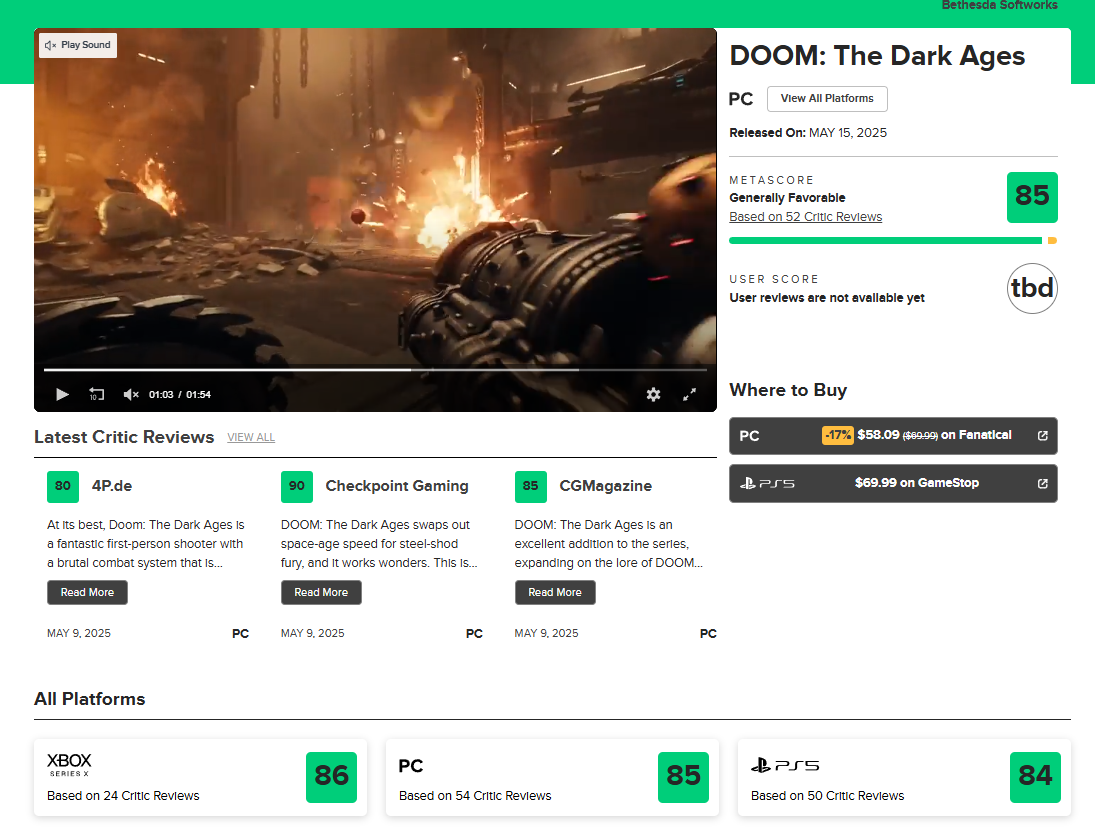Click the green 85 Metascore box
This screenshot has height=832, width=1095.
pyautogui.click(x=1032, y=197)
